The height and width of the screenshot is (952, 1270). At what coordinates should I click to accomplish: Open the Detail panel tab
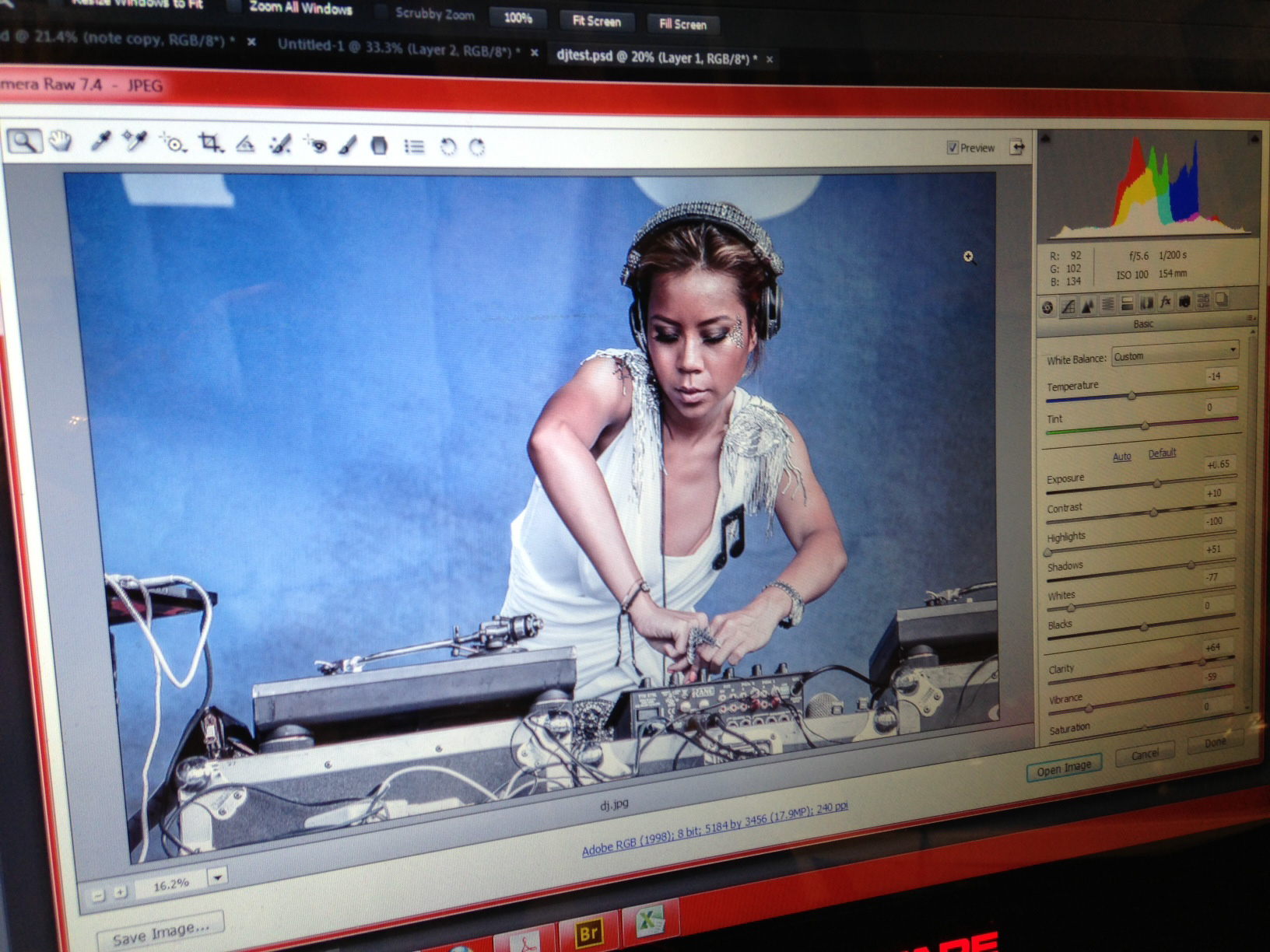point(1088,305)
